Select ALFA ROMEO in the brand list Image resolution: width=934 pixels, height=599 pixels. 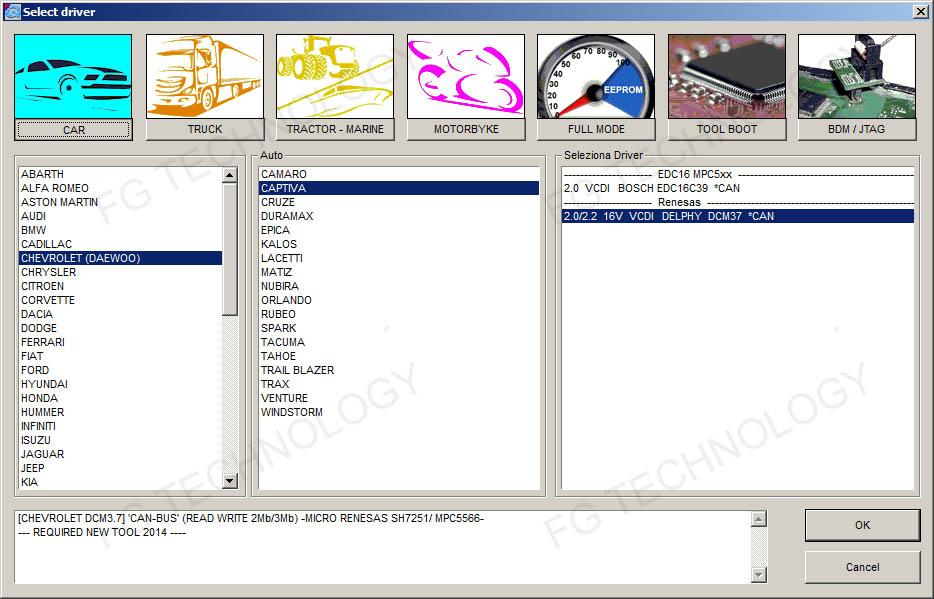(120, 188)
